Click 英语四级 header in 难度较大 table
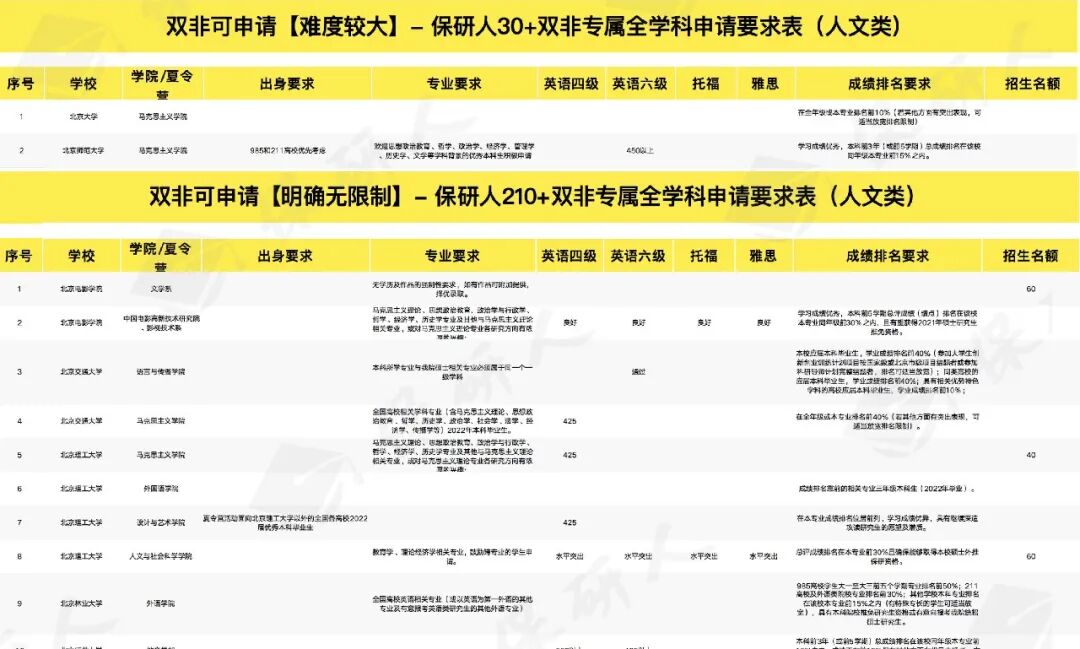 point(571,84)
